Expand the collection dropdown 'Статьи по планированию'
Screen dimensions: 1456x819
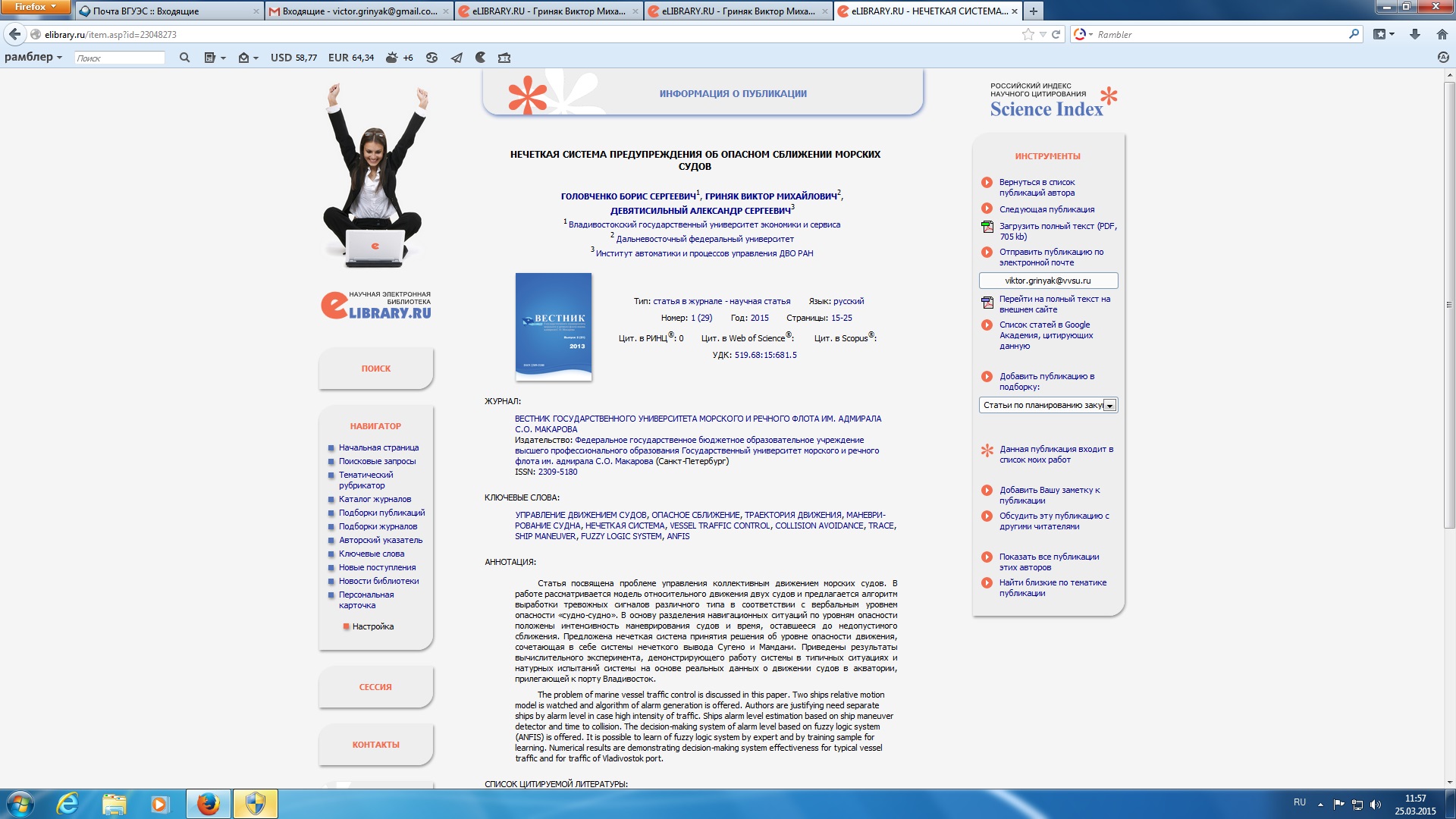click(x=1109, y=406)
